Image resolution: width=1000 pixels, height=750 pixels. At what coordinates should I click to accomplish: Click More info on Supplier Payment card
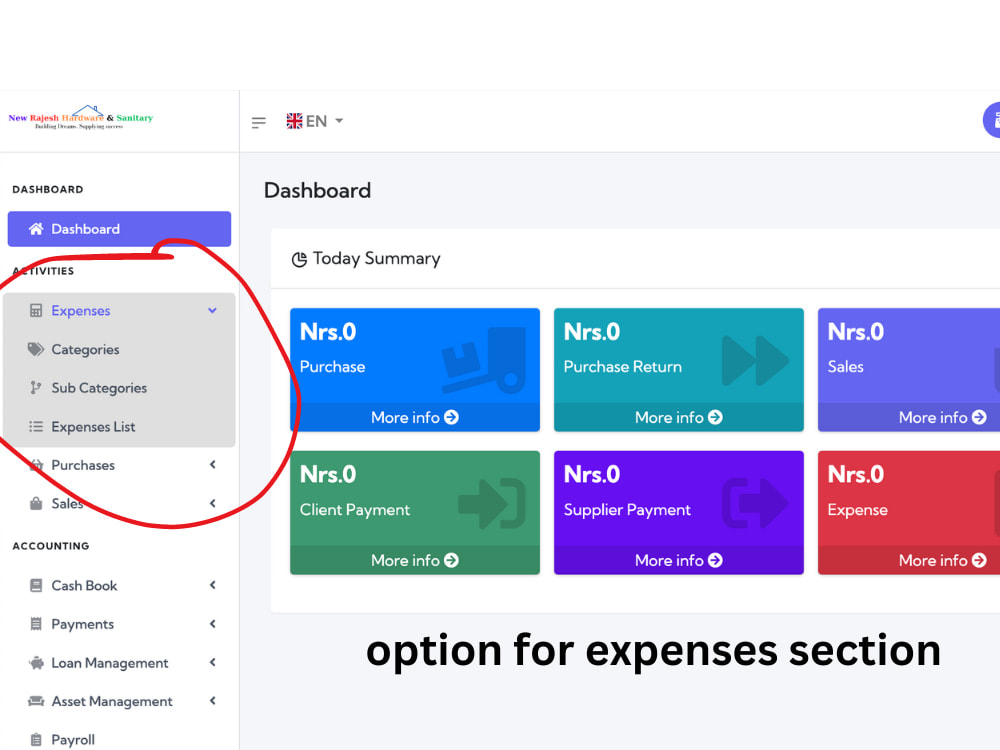pos(679,561)
